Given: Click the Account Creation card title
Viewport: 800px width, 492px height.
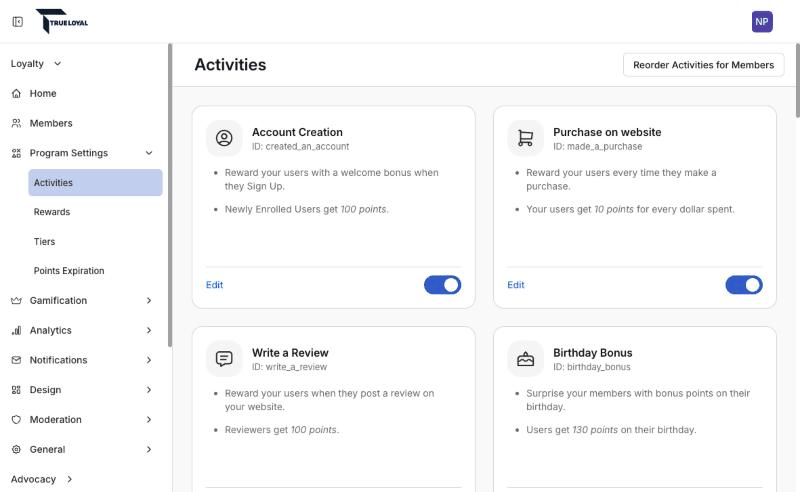Looking at the screenshot, I should coord(297,132).
